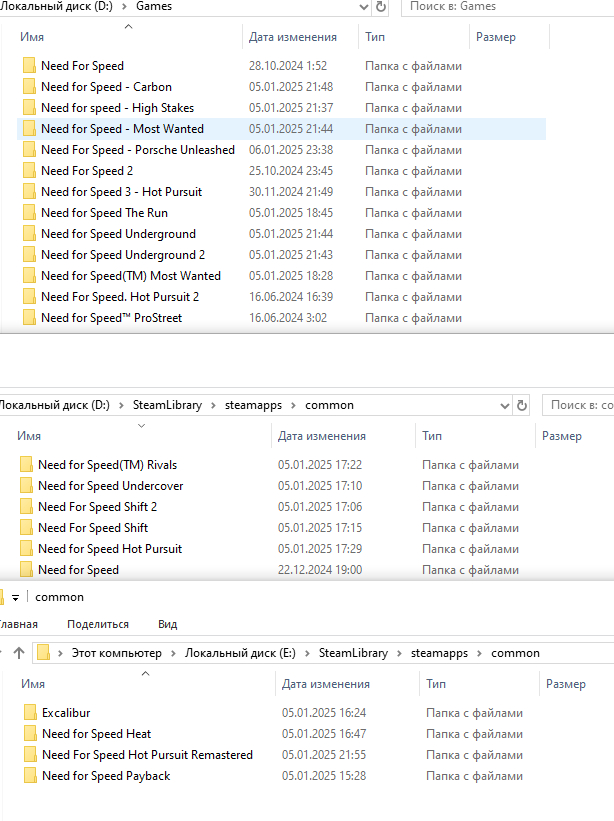614x821 pixels.
Task: Open the address history dropdown in Games window
Action: pyautogui.click(x=364, y=7)
